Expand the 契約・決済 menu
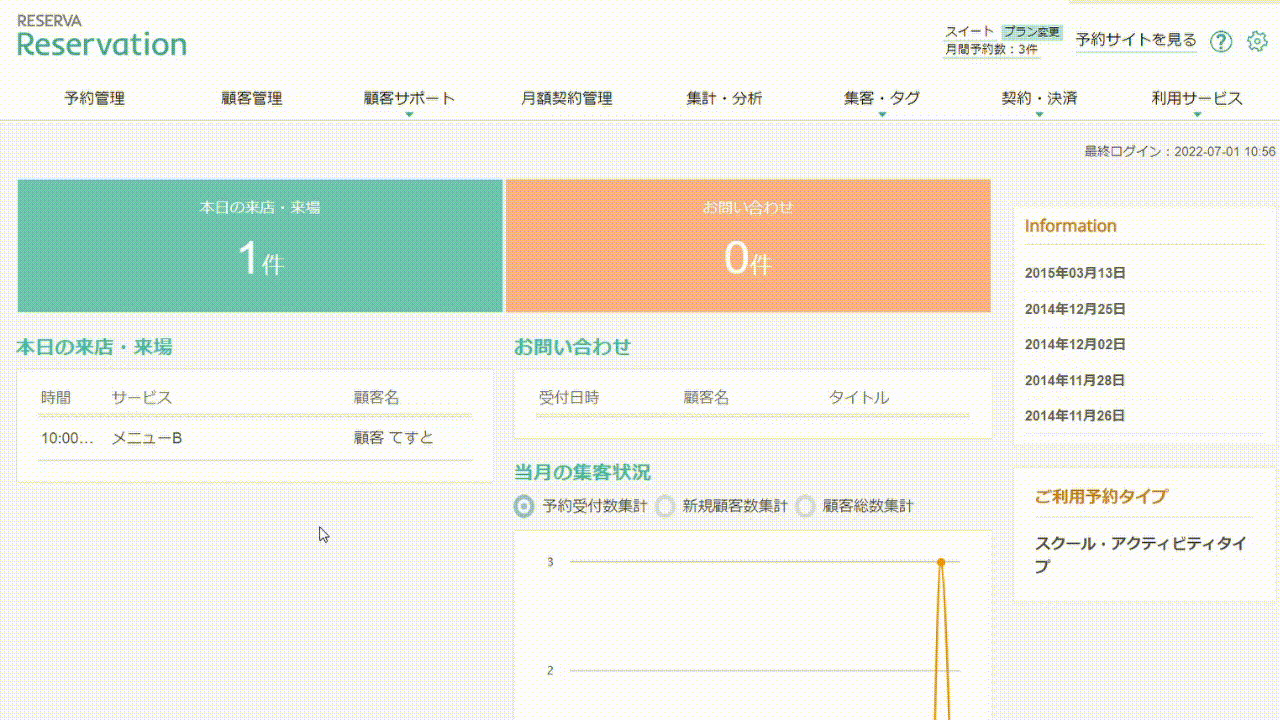The width and height of the screenshot is (1280, 720). pos(1039,99)
